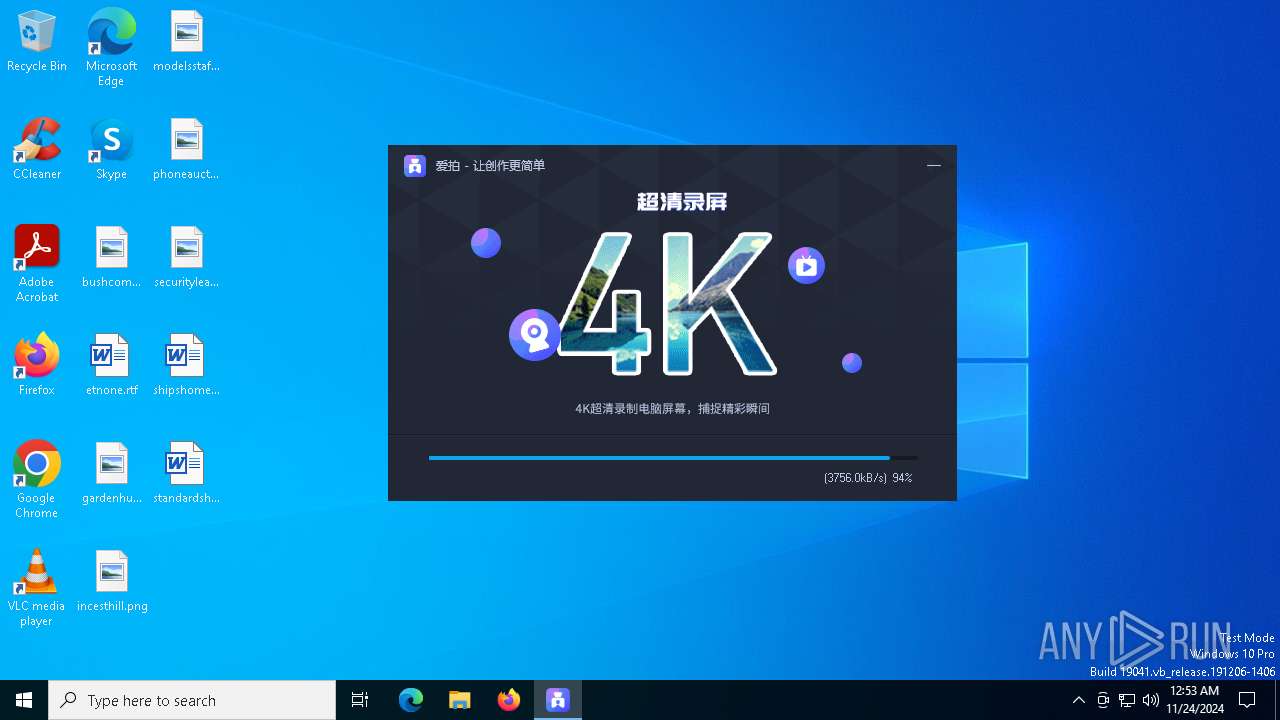This screenshot has width=1280, height=720.
Task: Select the standardsh Word document
Action: (186, 474)
